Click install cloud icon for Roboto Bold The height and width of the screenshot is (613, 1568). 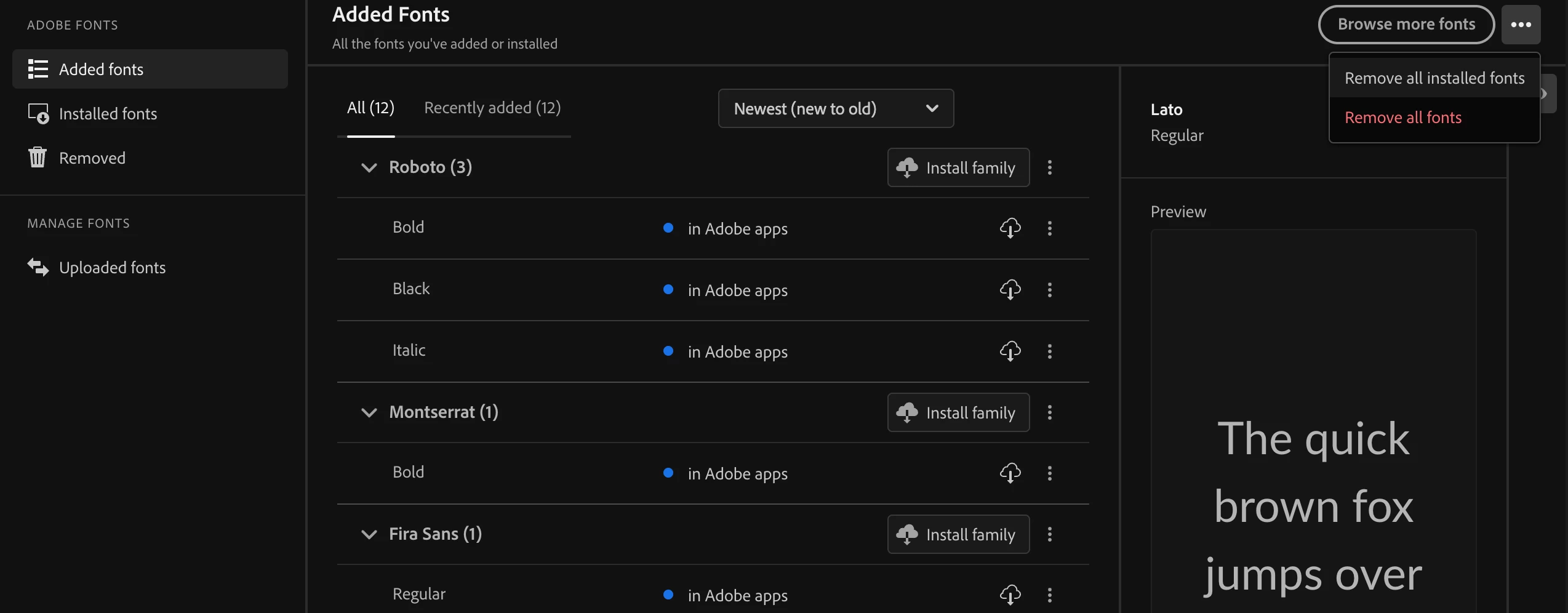click(x=1010, y=228)
